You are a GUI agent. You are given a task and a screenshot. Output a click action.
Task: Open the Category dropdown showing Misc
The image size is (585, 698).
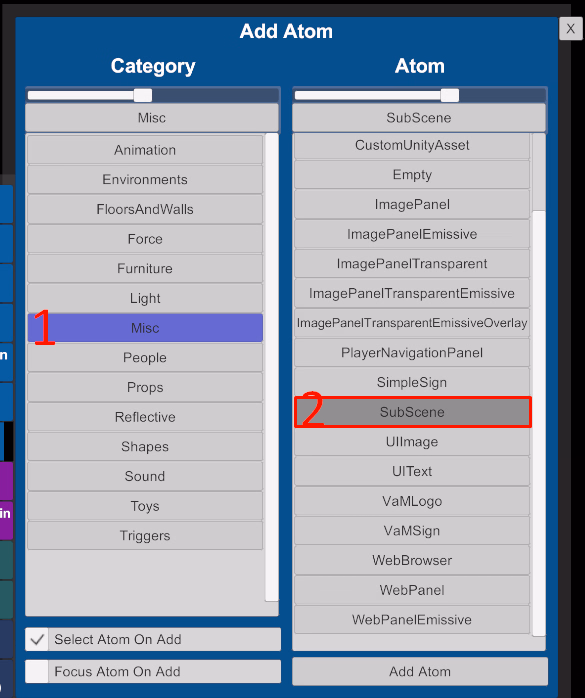pyautogui.click(x=152, y=118)
